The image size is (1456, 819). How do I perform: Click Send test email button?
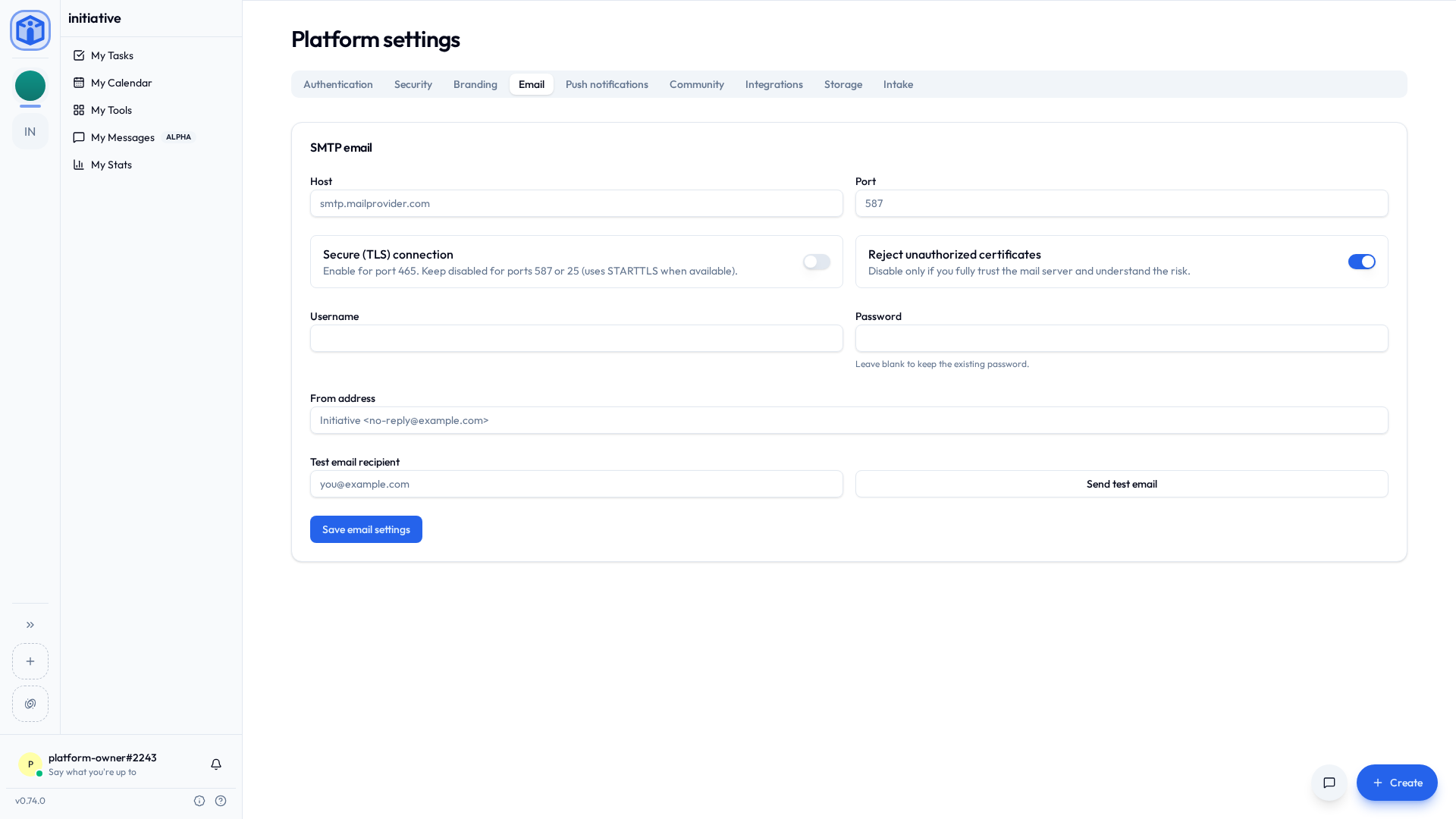pos(1122,484)
